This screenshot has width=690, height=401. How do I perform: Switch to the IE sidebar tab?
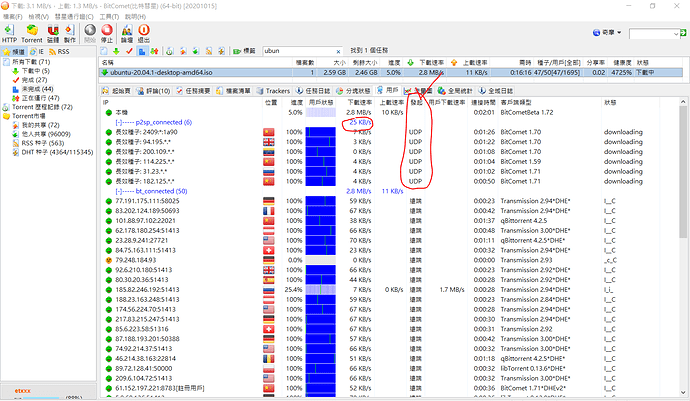pos(37,52)
